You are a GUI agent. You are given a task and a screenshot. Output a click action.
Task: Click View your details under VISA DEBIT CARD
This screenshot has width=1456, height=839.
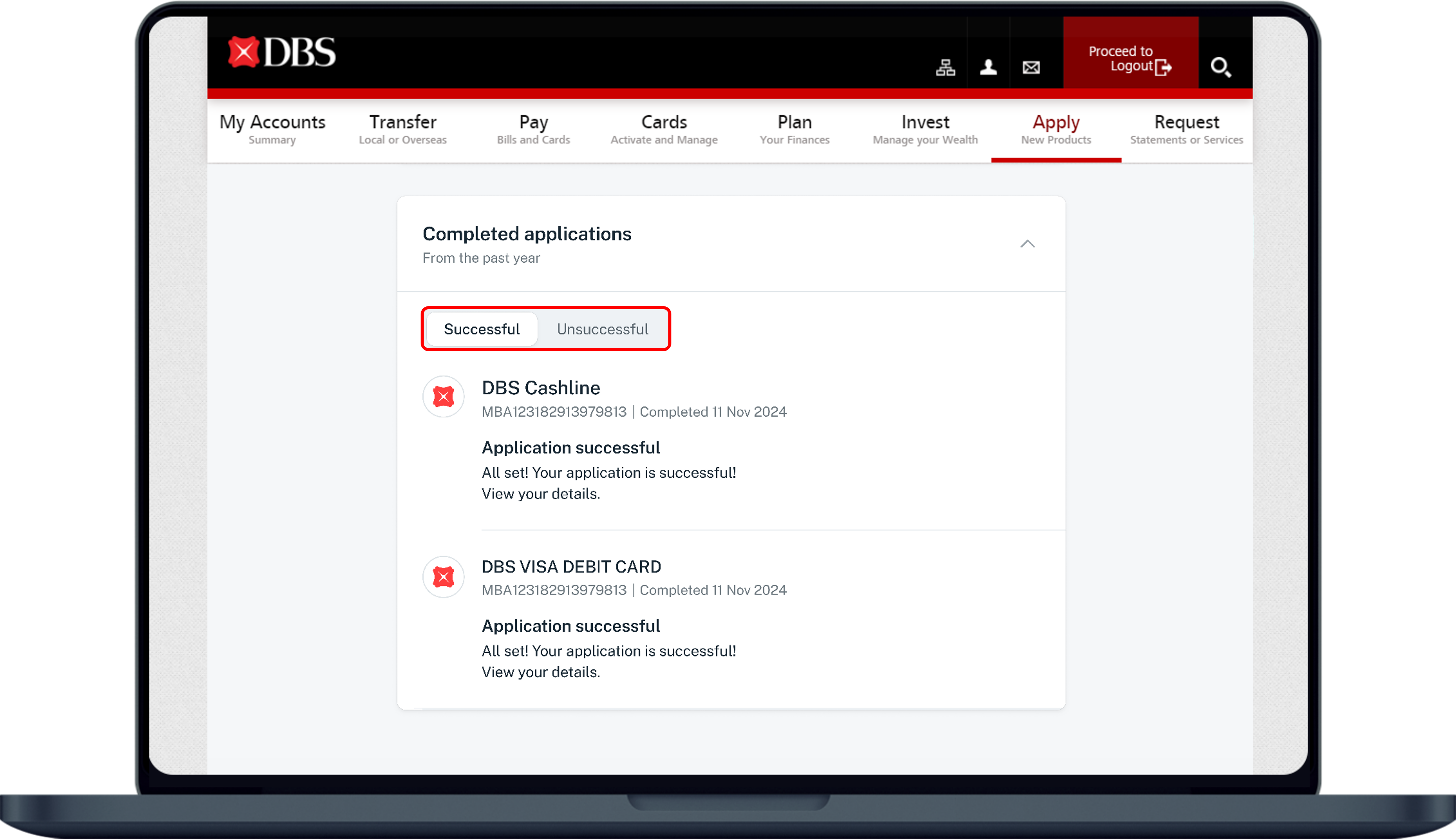coord(541,672)
